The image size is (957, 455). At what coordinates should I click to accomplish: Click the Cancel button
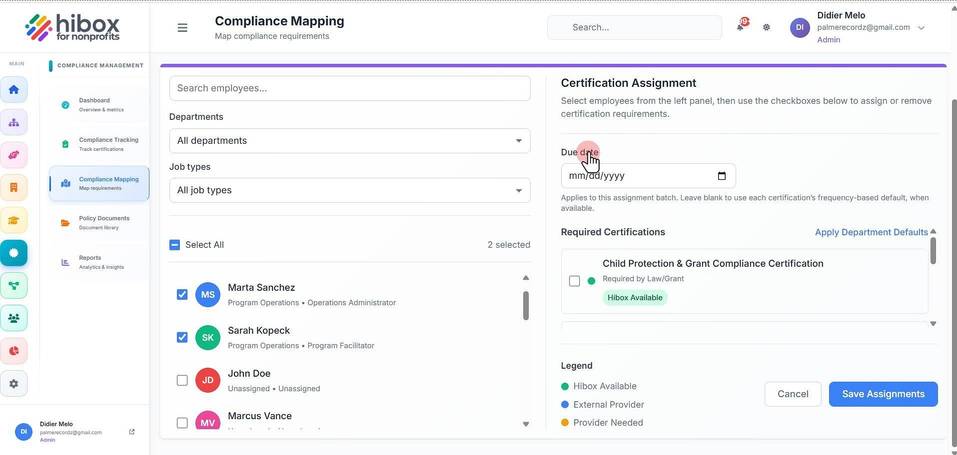click(793, 394)
